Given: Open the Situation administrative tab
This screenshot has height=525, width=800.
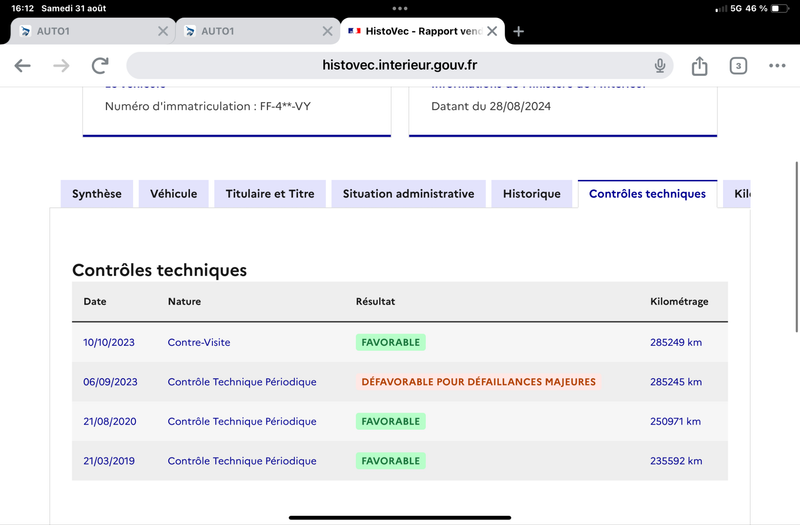Looking at the screenshot, I should [x=409, y=194].
